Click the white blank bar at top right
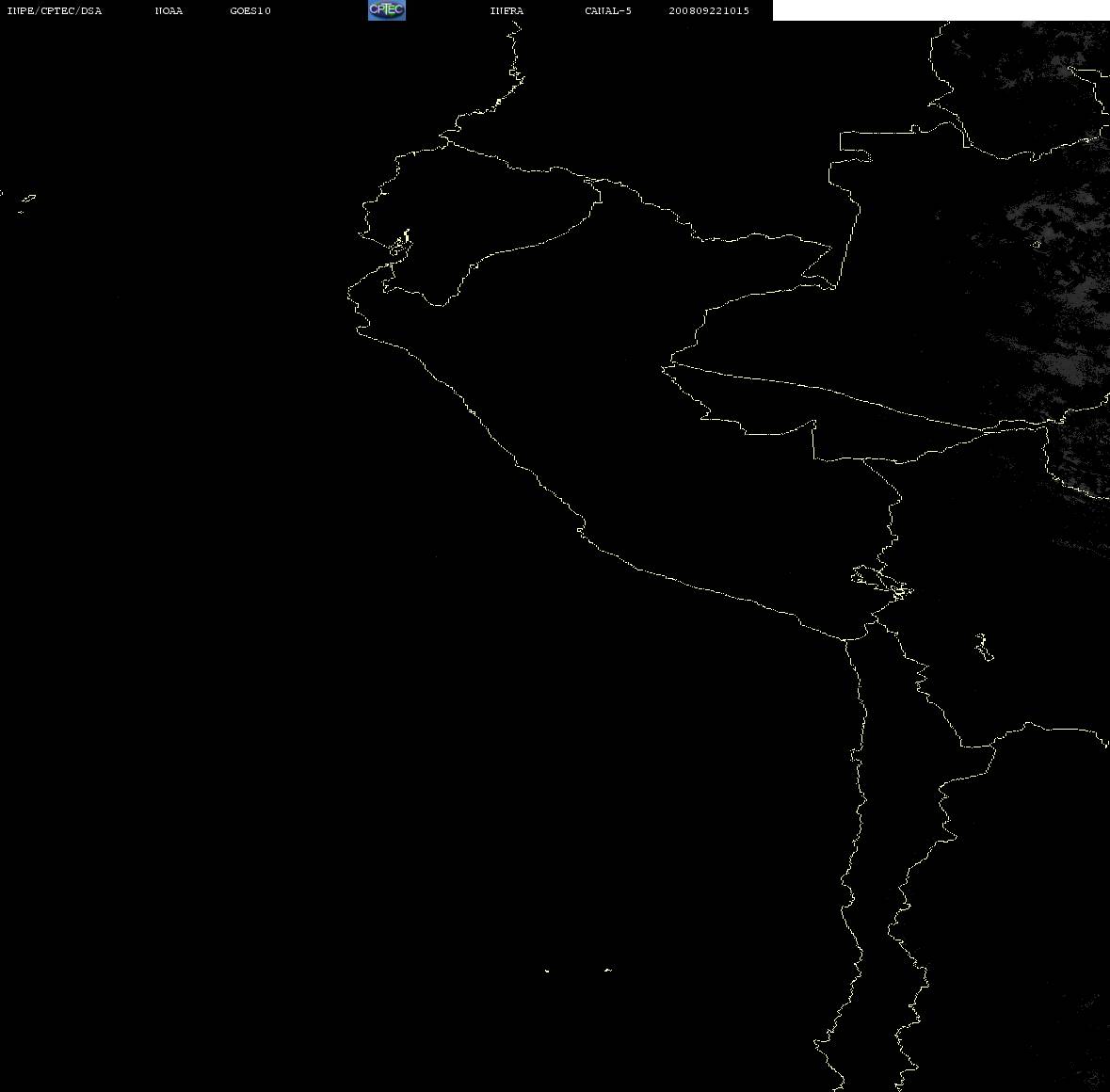This screenshot has width=1110, height=1092. coord(941,10)
